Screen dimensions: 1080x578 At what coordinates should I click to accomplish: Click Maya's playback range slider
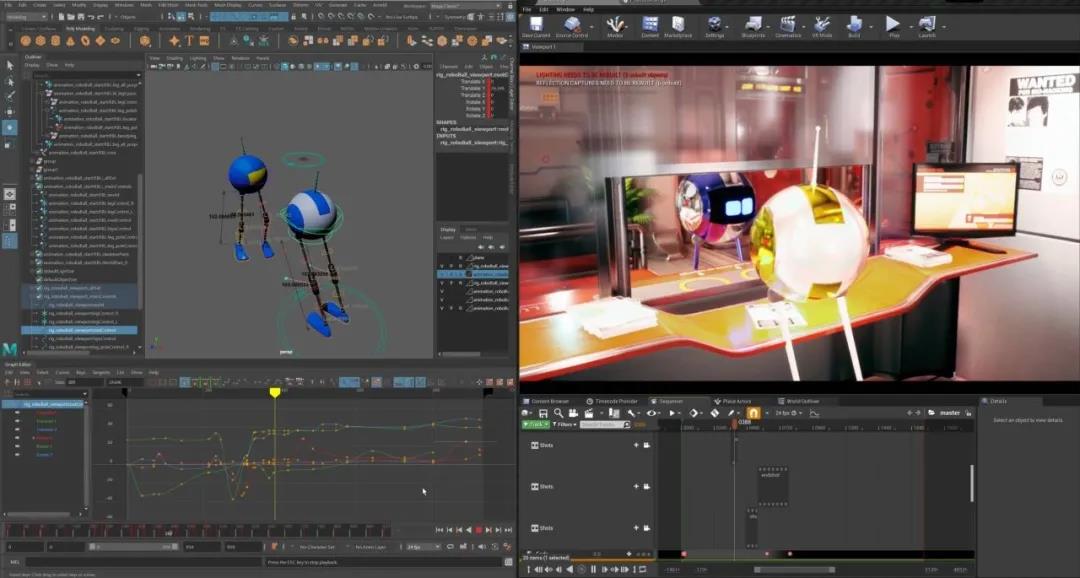130,545
